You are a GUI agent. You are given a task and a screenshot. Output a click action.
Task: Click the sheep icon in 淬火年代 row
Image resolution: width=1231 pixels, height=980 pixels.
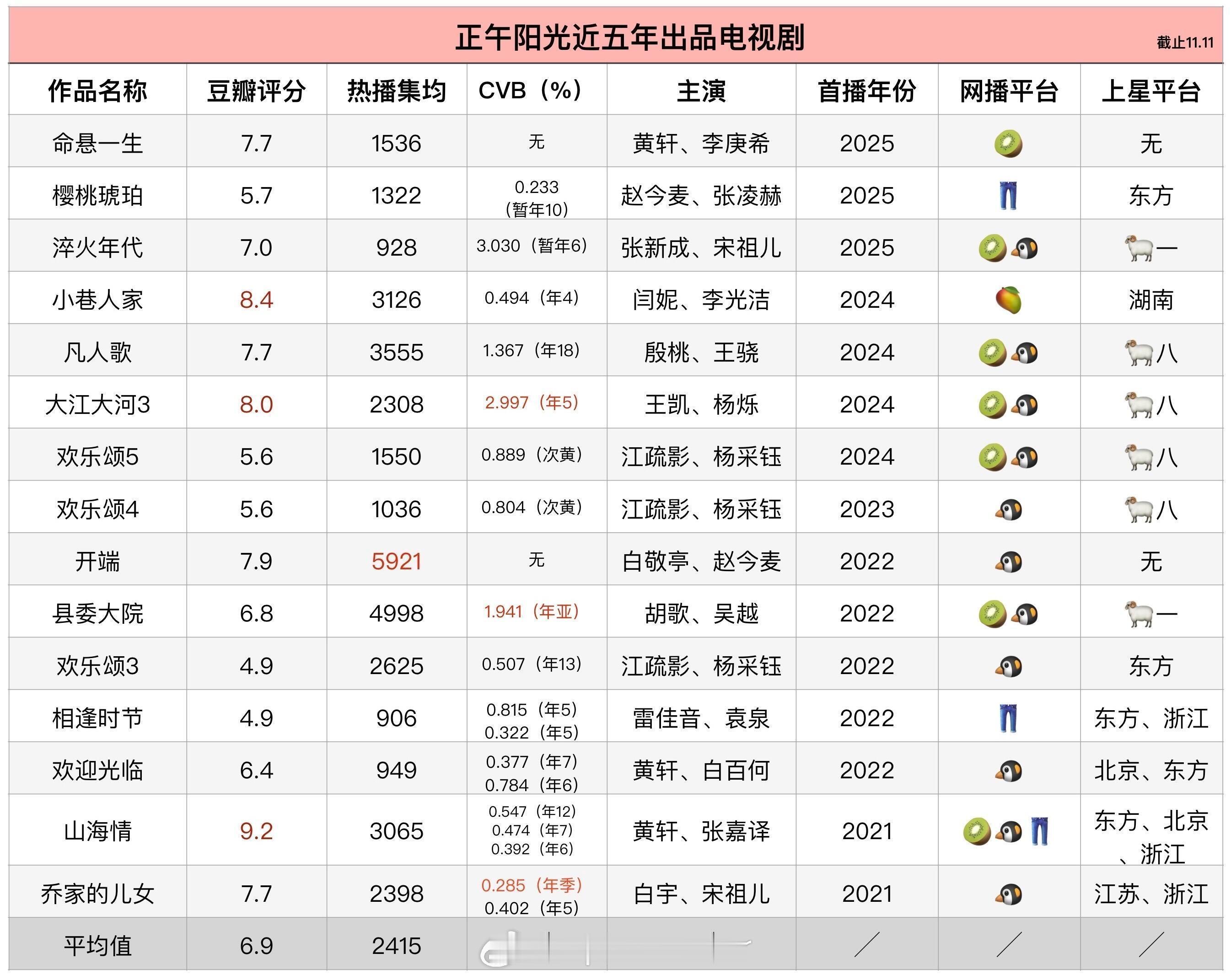1138,248
